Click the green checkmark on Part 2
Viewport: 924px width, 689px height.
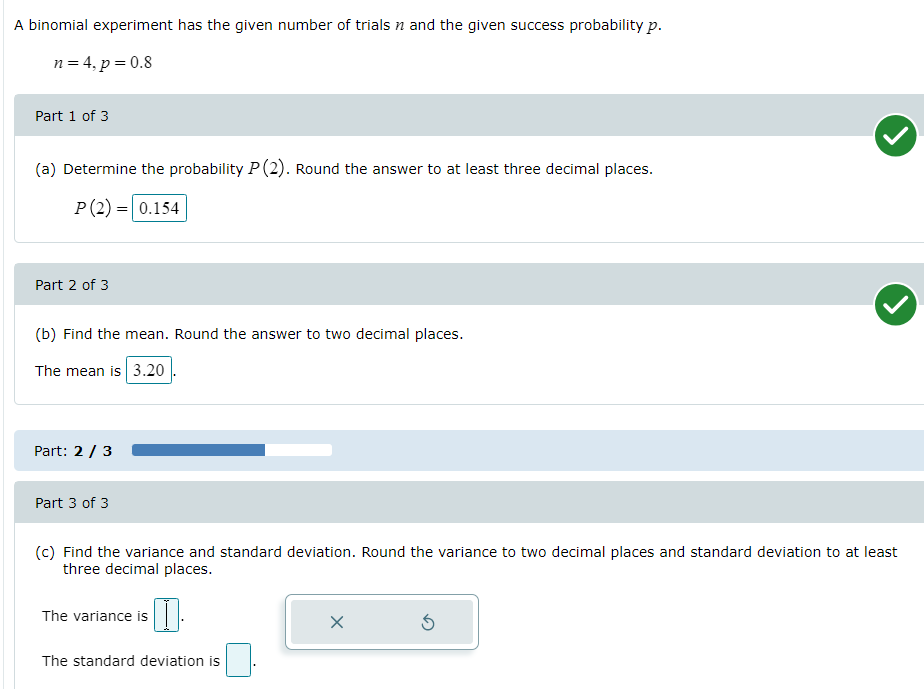[x=895, y=305]
